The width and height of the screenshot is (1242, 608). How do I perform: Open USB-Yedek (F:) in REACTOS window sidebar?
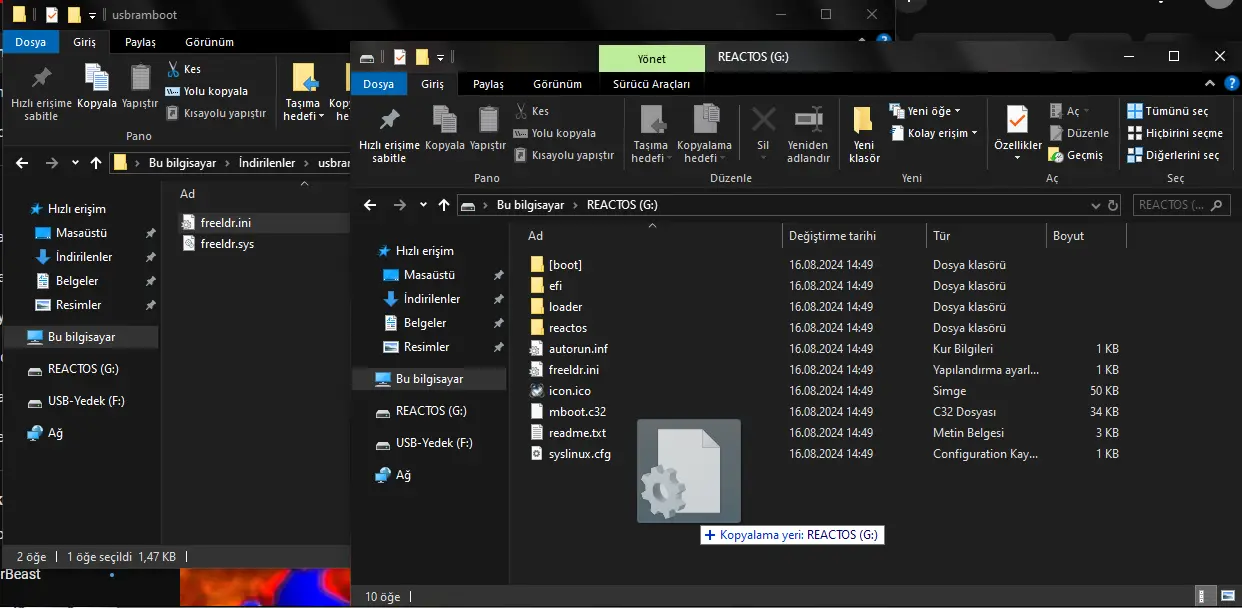pyautogui.click(x=434, y=443)
